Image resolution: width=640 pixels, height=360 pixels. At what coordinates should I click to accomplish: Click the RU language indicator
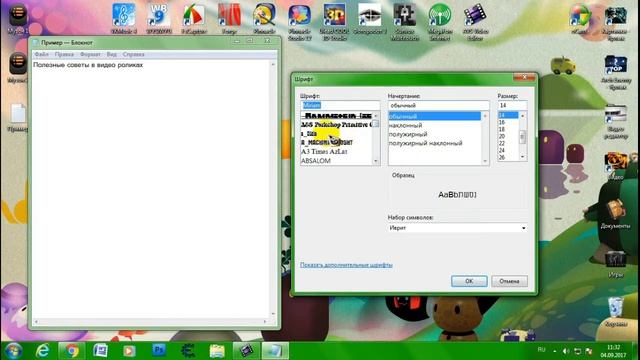click(541, 350)
